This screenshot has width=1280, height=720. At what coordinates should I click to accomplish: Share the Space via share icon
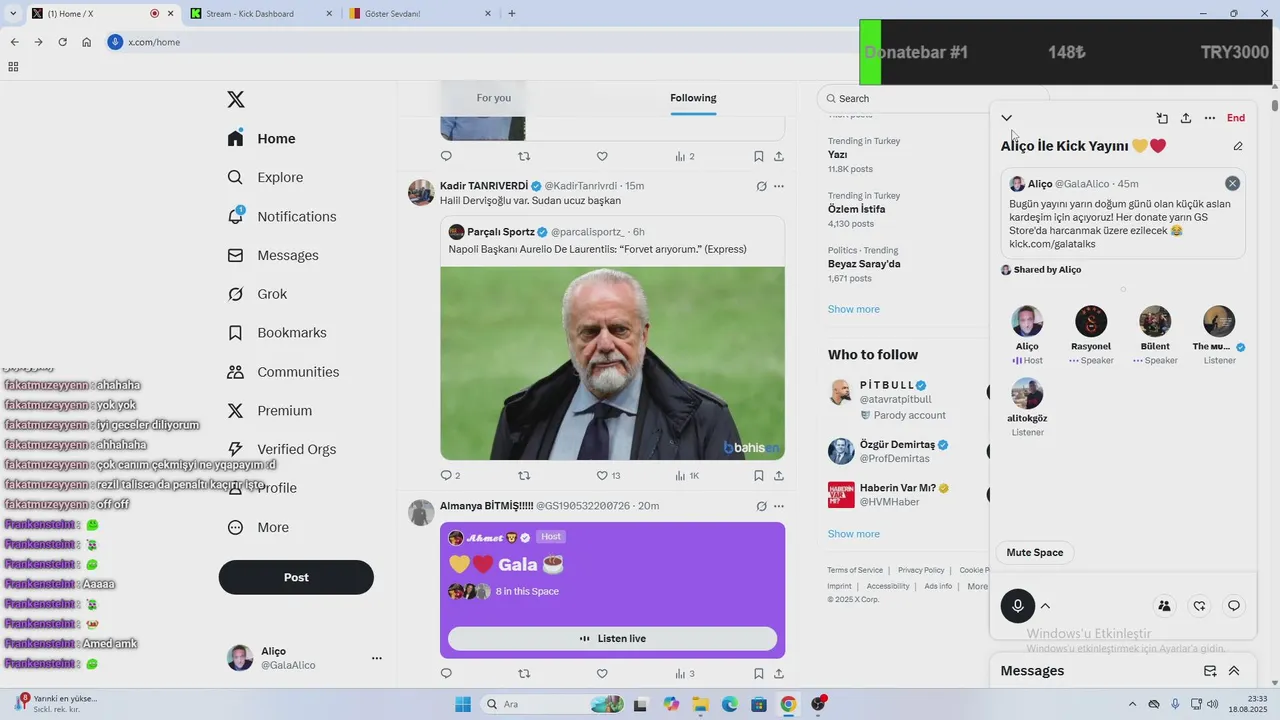click(1186, 118)
